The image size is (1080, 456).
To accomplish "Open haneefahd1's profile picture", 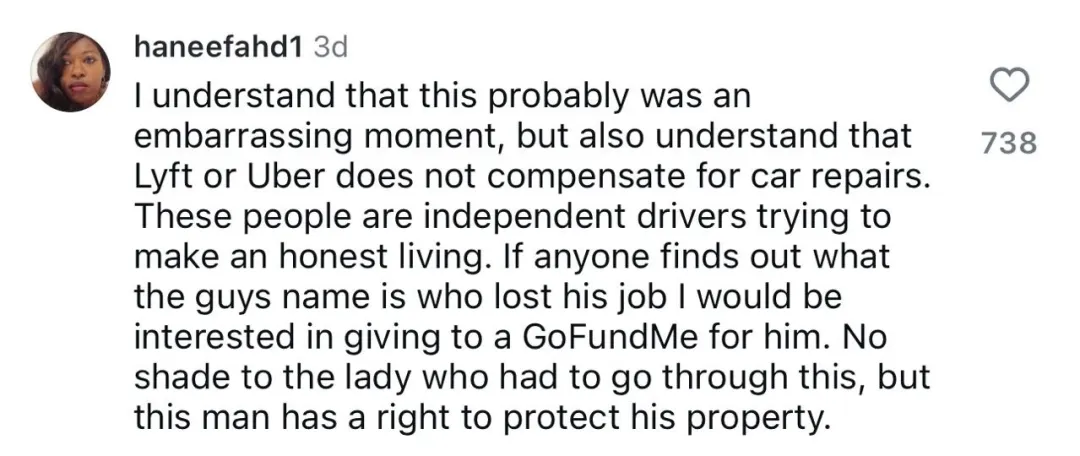I will click(70, 72).
